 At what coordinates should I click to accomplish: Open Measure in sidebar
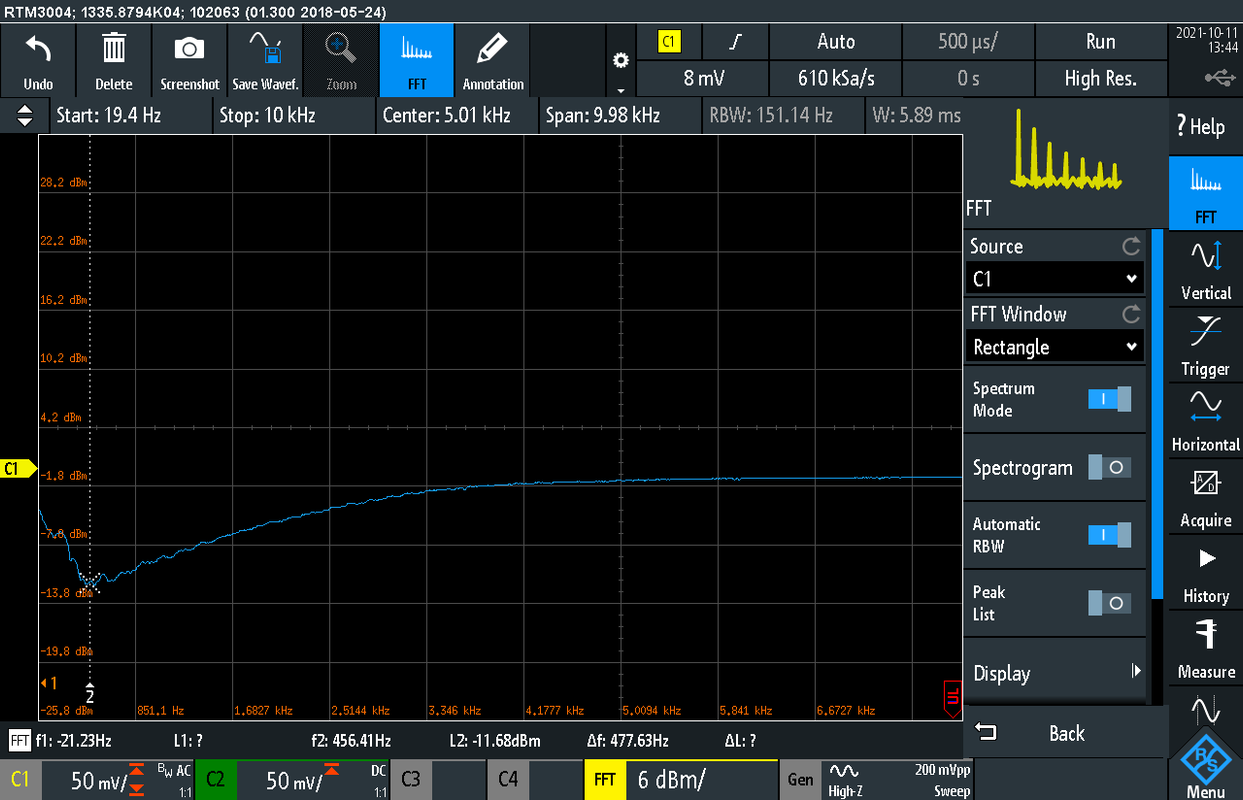point(1205,650)
